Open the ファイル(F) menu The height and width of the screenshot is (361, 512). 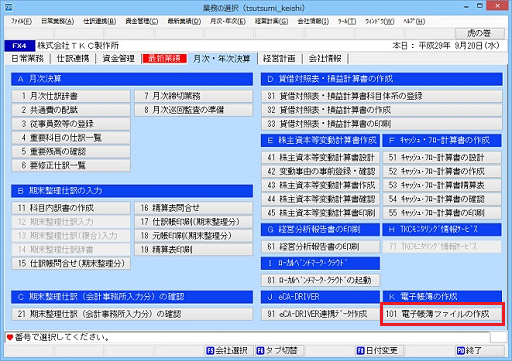coord(21,21)
